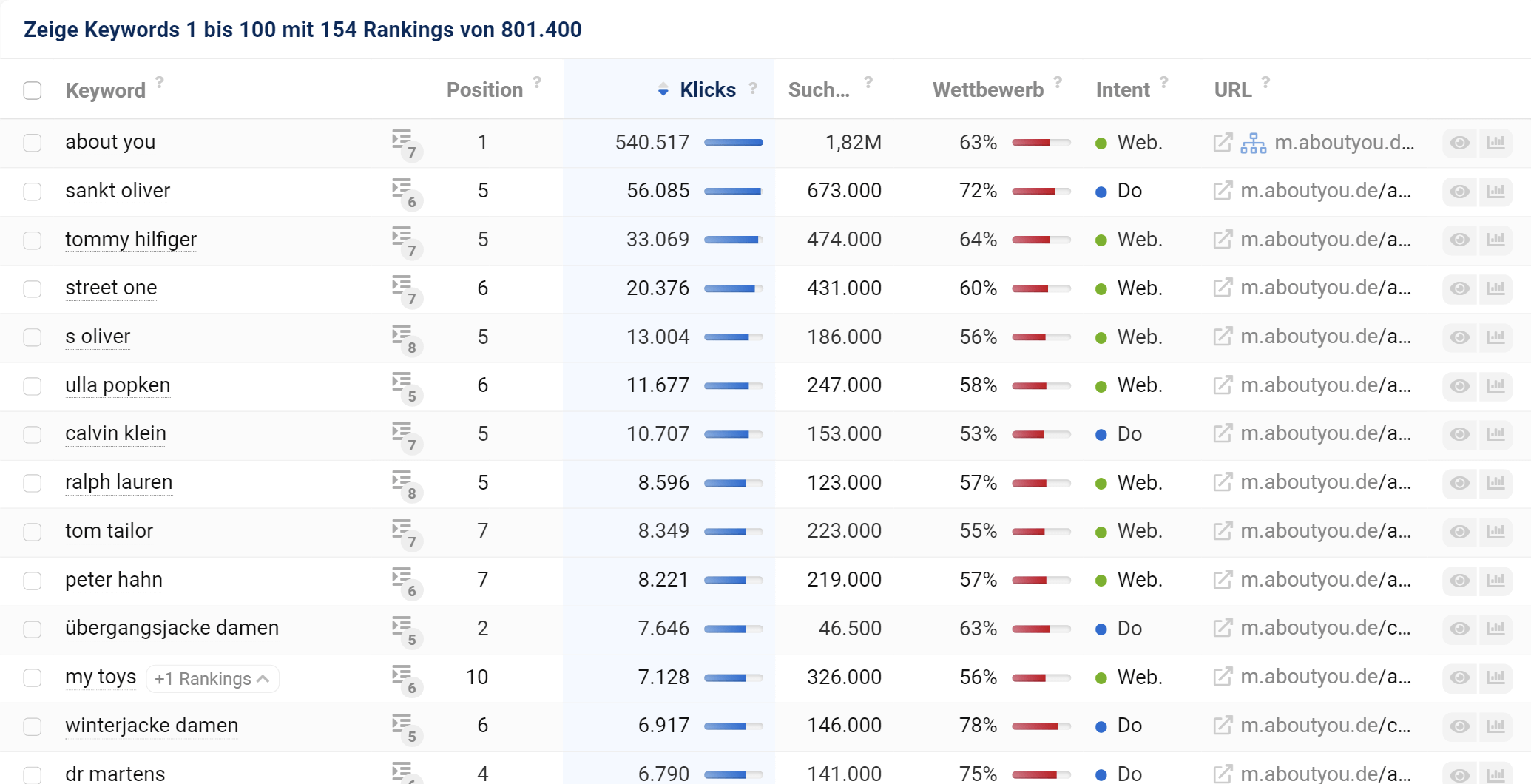
Task: Click position value 10 for my toys
Action: point(477,677)
